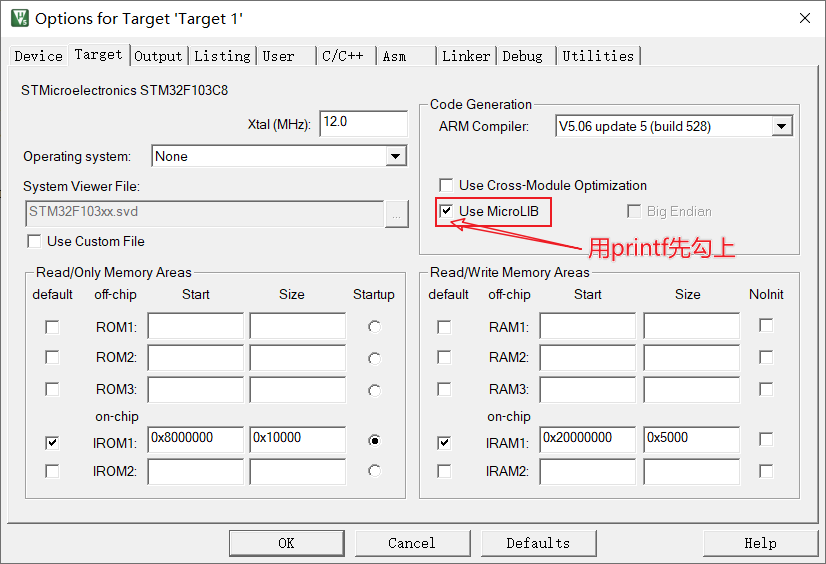The height and width of the screenshot is (564, 826).
Task: Uncheck the IRAM1 default checkbox
Action: point(444,443)
